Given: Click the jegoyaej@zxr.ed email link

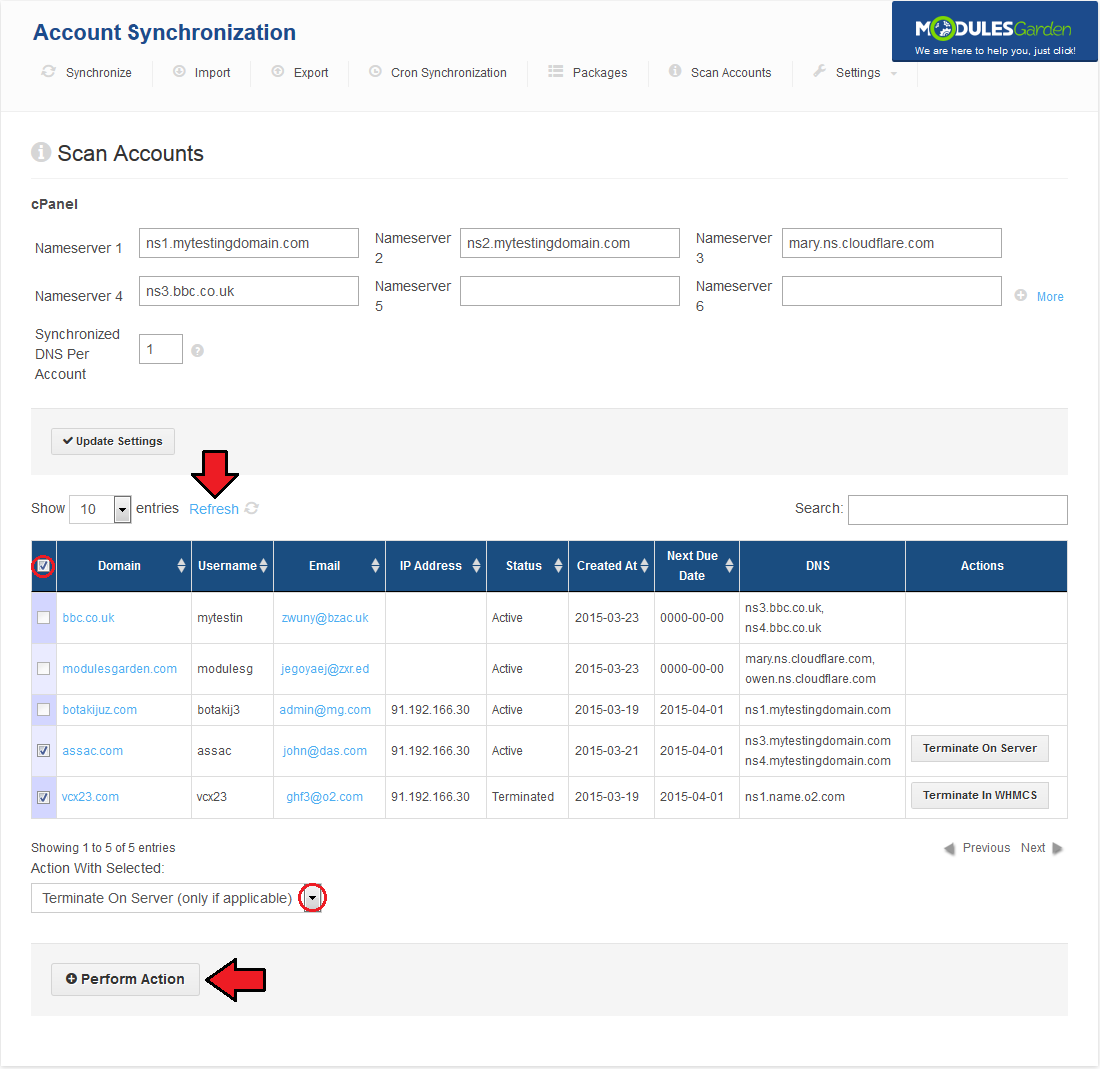Looking at the screenshot, I should pos(325,669).
